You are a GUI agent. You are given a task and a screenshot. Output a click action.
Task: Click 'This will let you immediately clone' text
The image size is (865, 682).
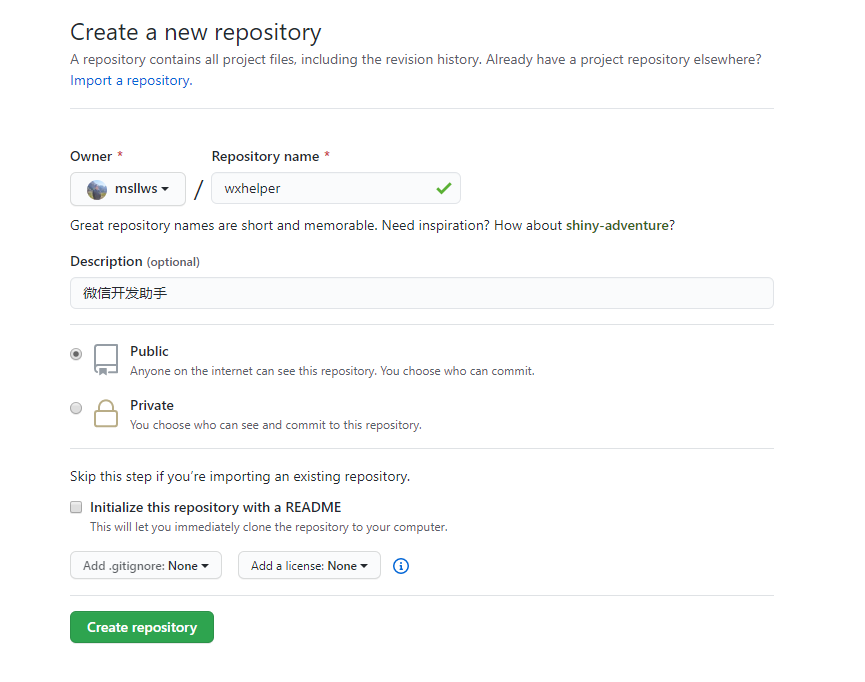269,527
